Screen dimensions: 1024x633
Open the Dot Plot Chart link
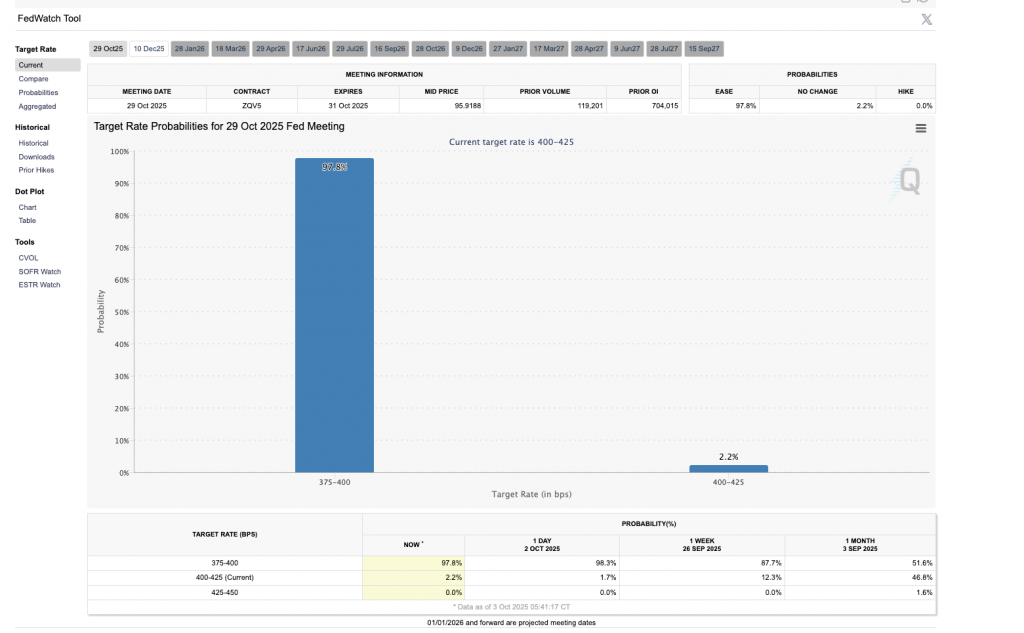pos(27,207)
